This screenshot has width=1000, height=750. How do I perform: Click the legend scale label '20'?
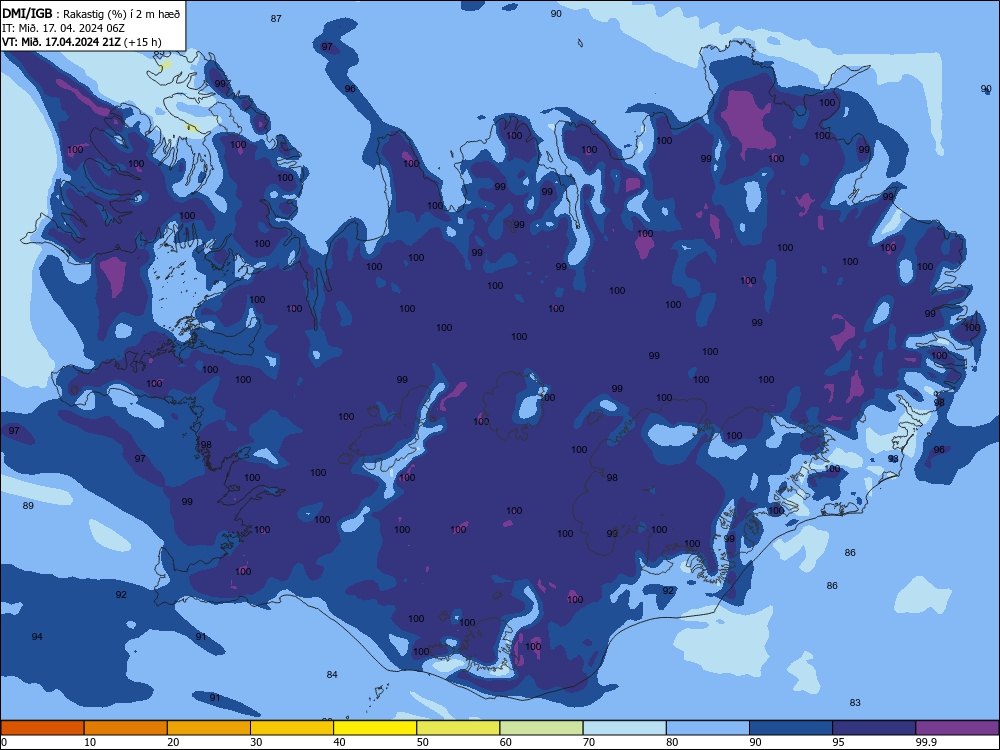(173, 742)
